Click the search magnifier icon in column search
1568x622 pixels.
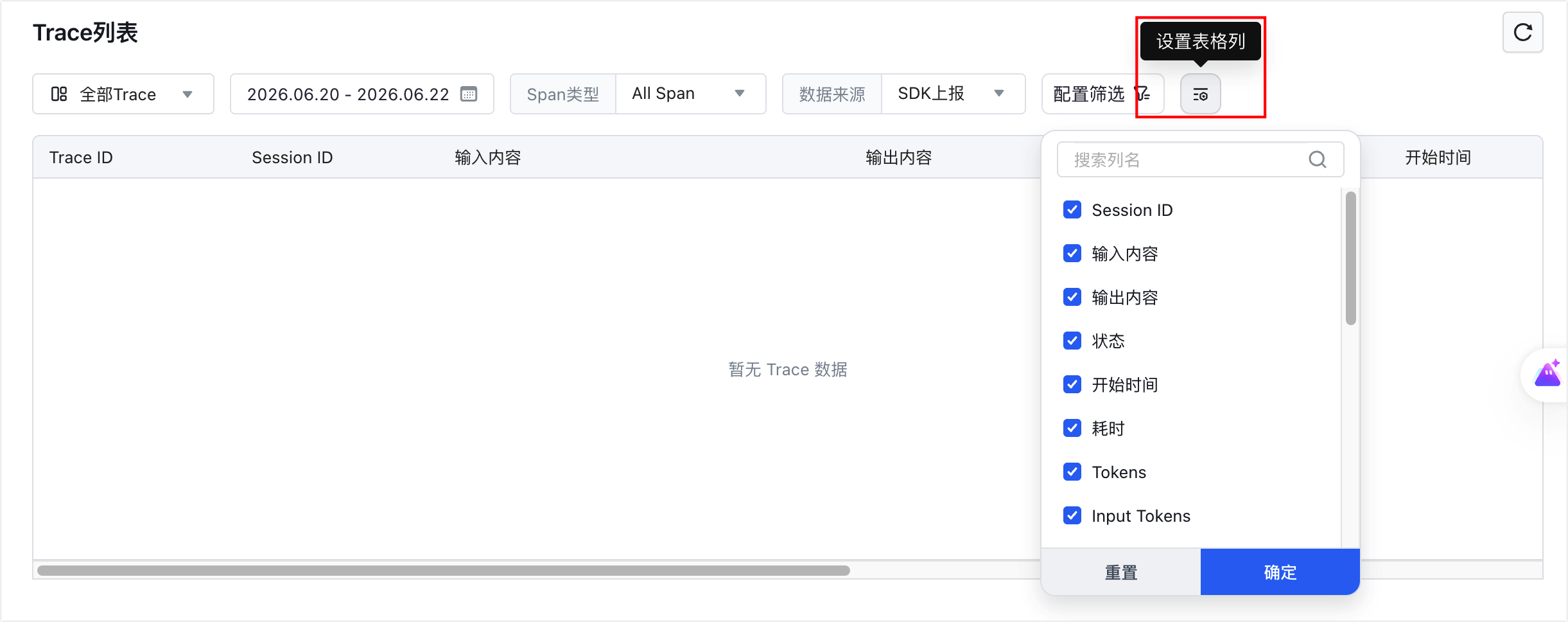tap(1317, 159)
